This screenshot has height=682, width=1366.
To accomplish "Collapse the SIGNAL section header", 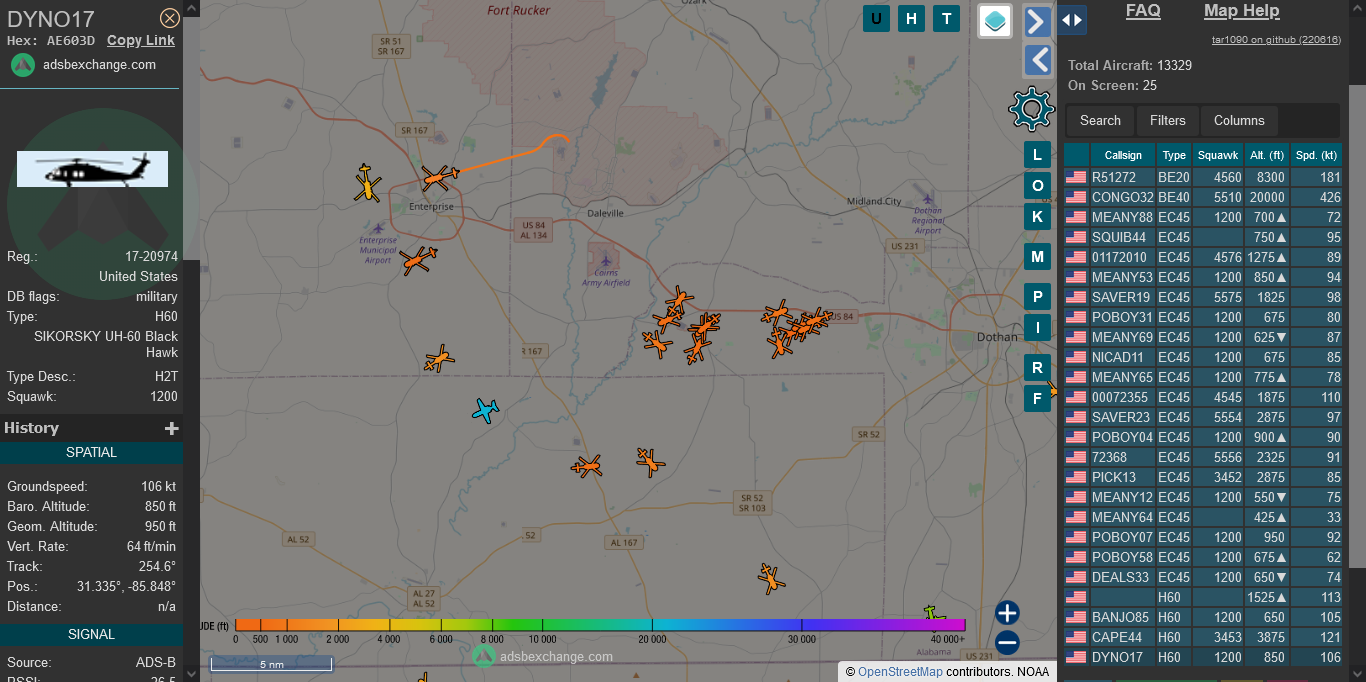I will [x=91, y=634].
